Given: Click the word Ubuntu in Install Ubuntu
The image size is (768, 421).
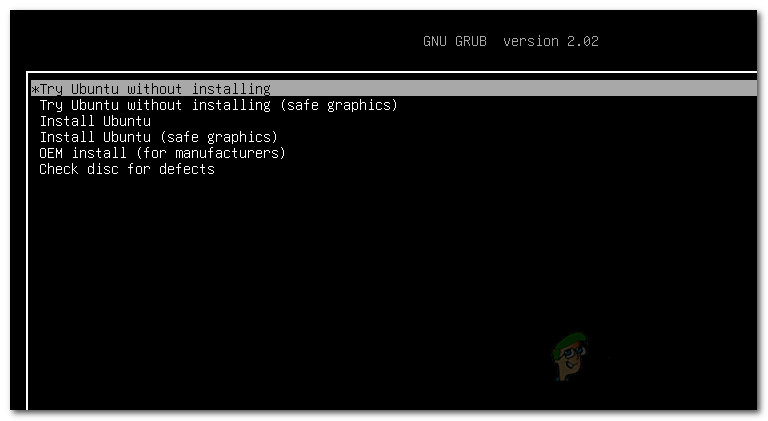Looking at the screenshot, I should (x=127, y=121).
